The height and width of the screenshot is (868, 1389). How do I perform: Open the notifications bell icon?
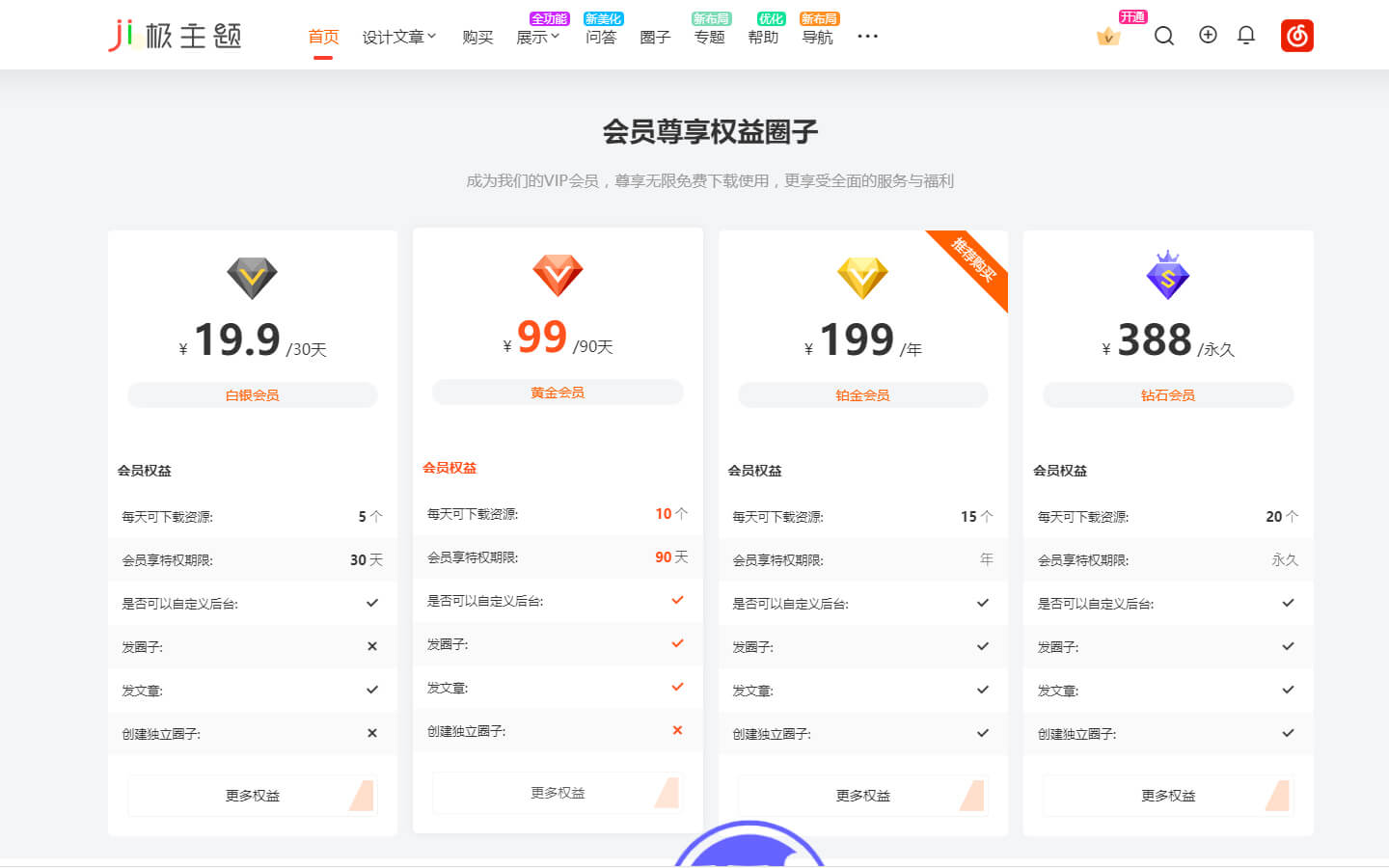click(1246, 36)
